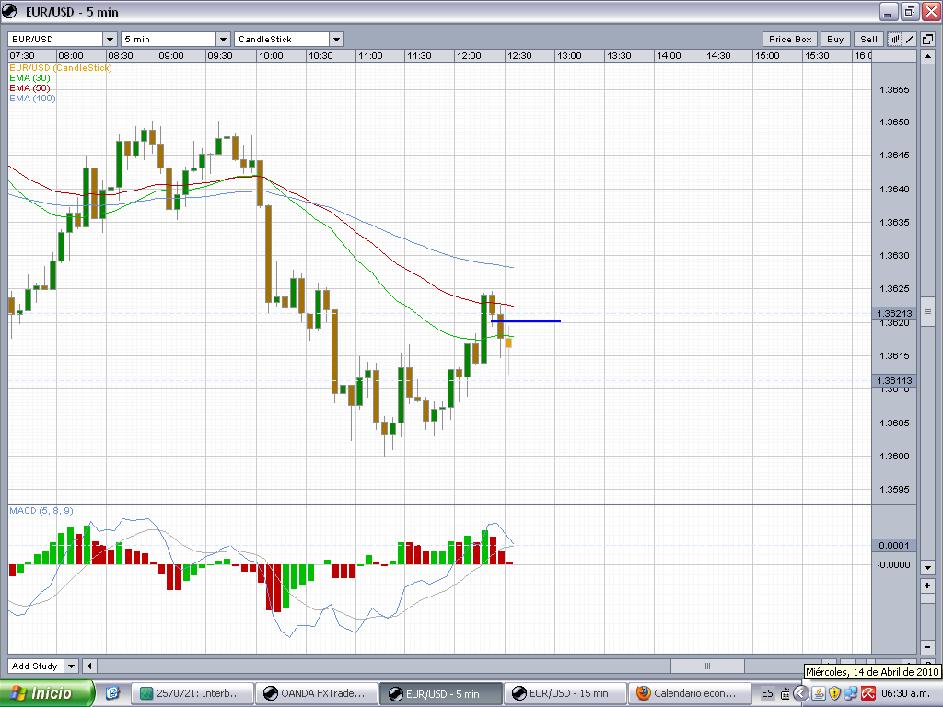Switch to OANDA FXTrade taskbar window
The image size is (943, 707).
[x=316, y=693]
